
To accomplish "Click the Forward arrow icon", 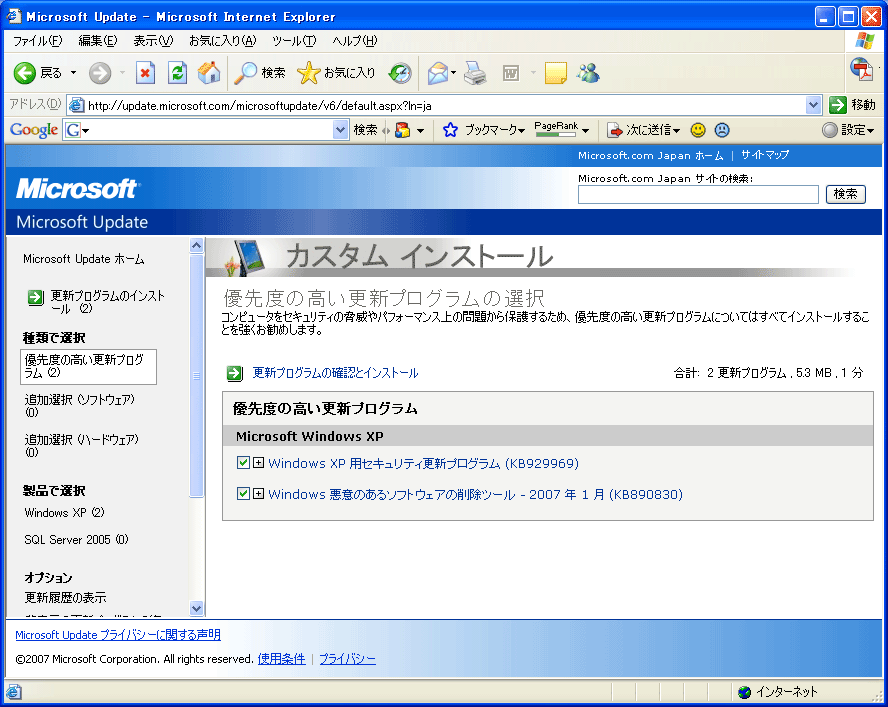I will pos(100,73).
